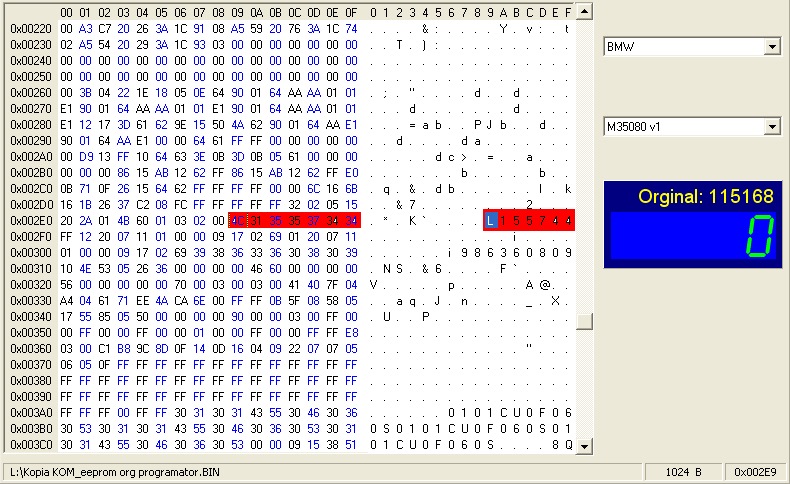Viewport: 790px width, 484px height.
Task: Open the M35080 v1 chip type dropdown
Action: pyautogui.click(x=772, y=126)
